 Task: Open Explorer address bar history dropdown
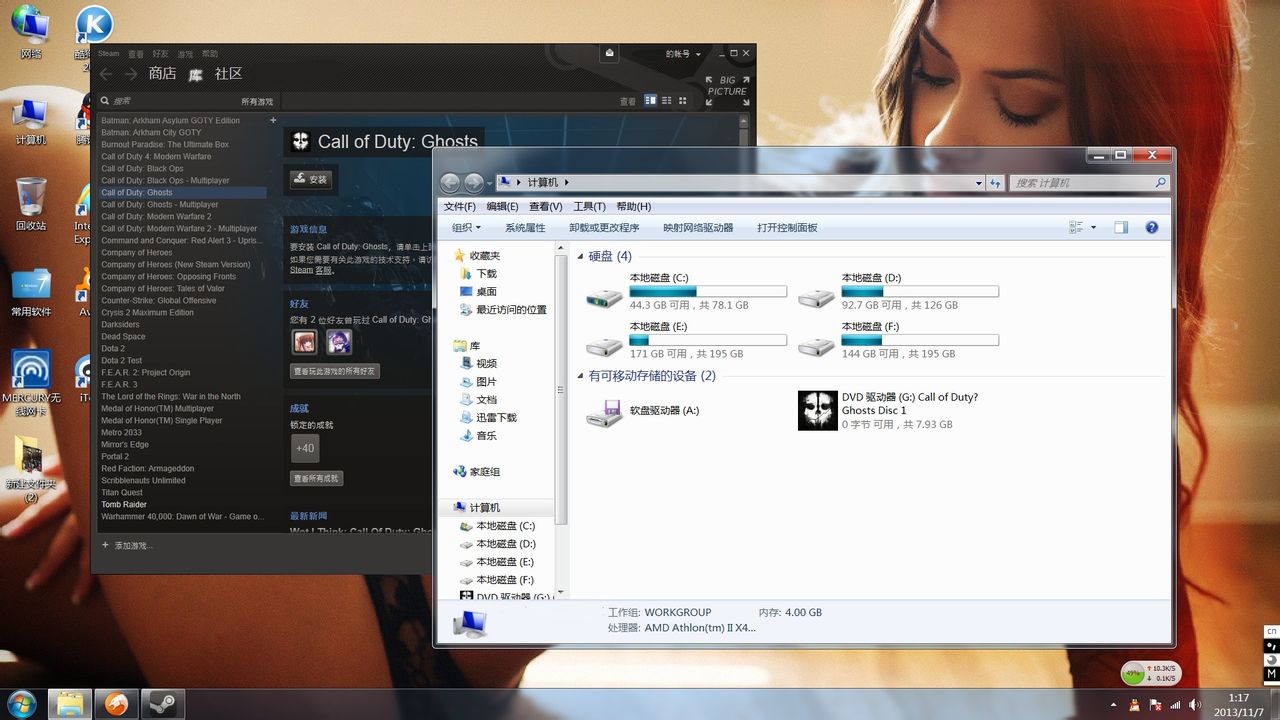[x=979, y=183]
